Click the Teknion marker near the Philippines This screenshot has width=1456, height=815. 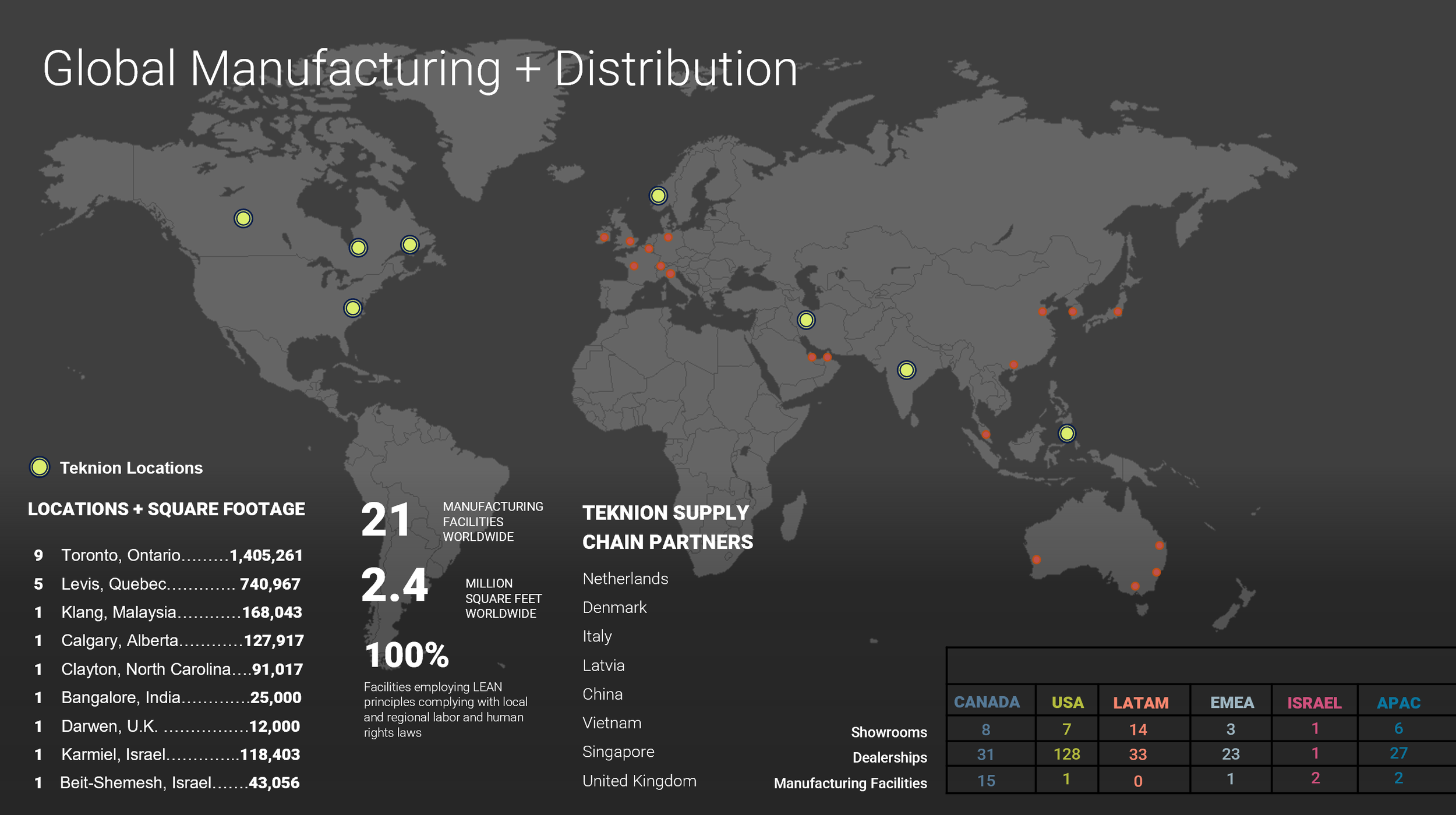point(1066,433)
